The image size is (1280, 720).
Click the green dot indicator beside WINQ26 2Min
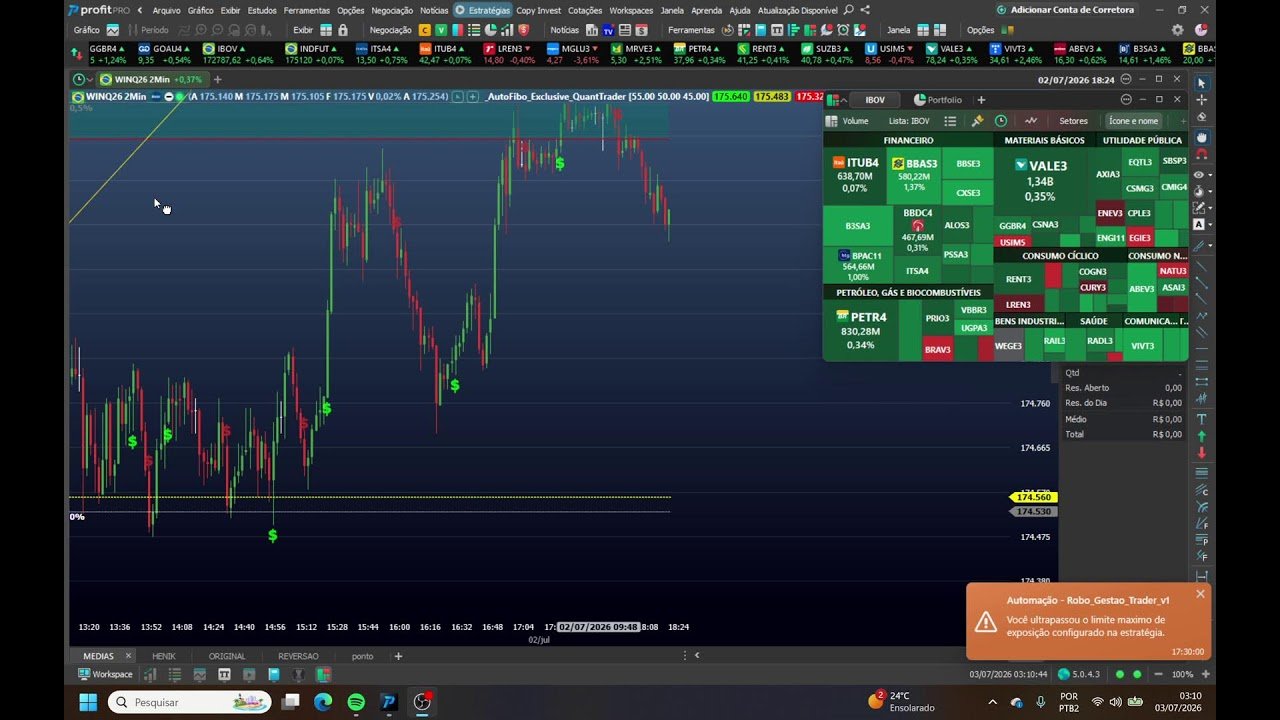(180, 96)
